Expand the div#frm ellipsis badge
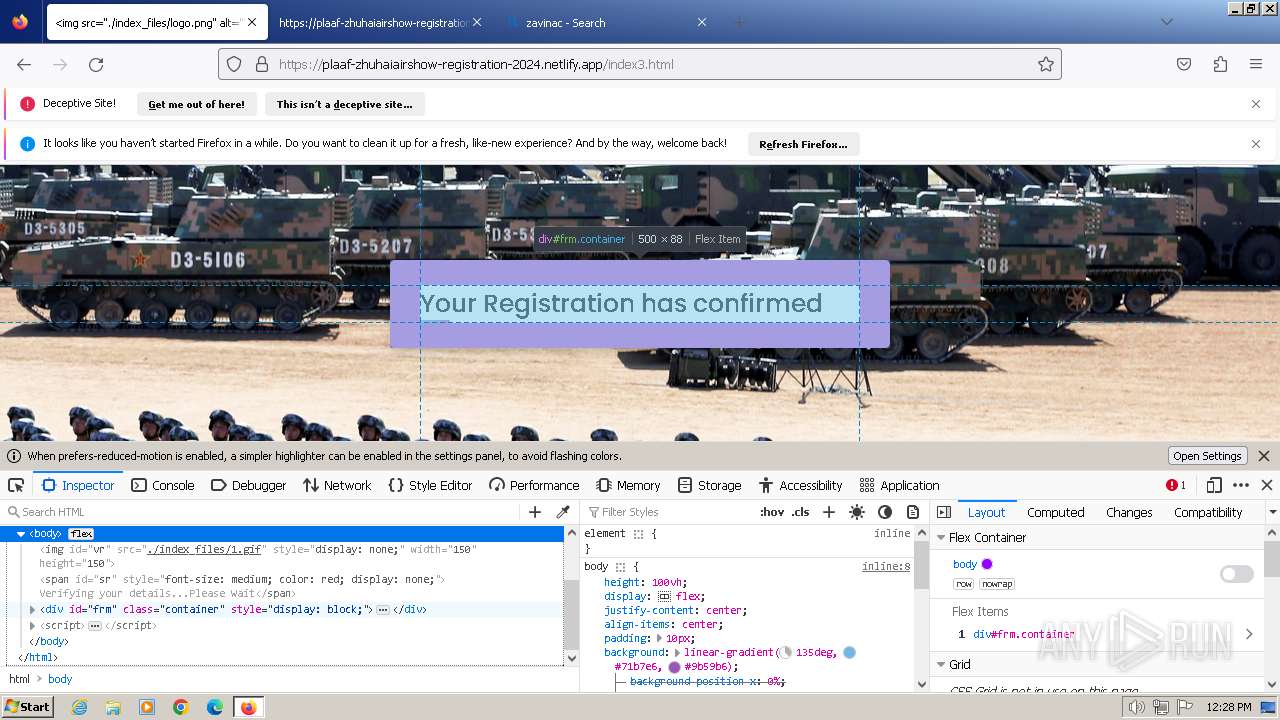The height and width of the screenshot is (720, 1280). pyautogui.click(x=382, y=610)
